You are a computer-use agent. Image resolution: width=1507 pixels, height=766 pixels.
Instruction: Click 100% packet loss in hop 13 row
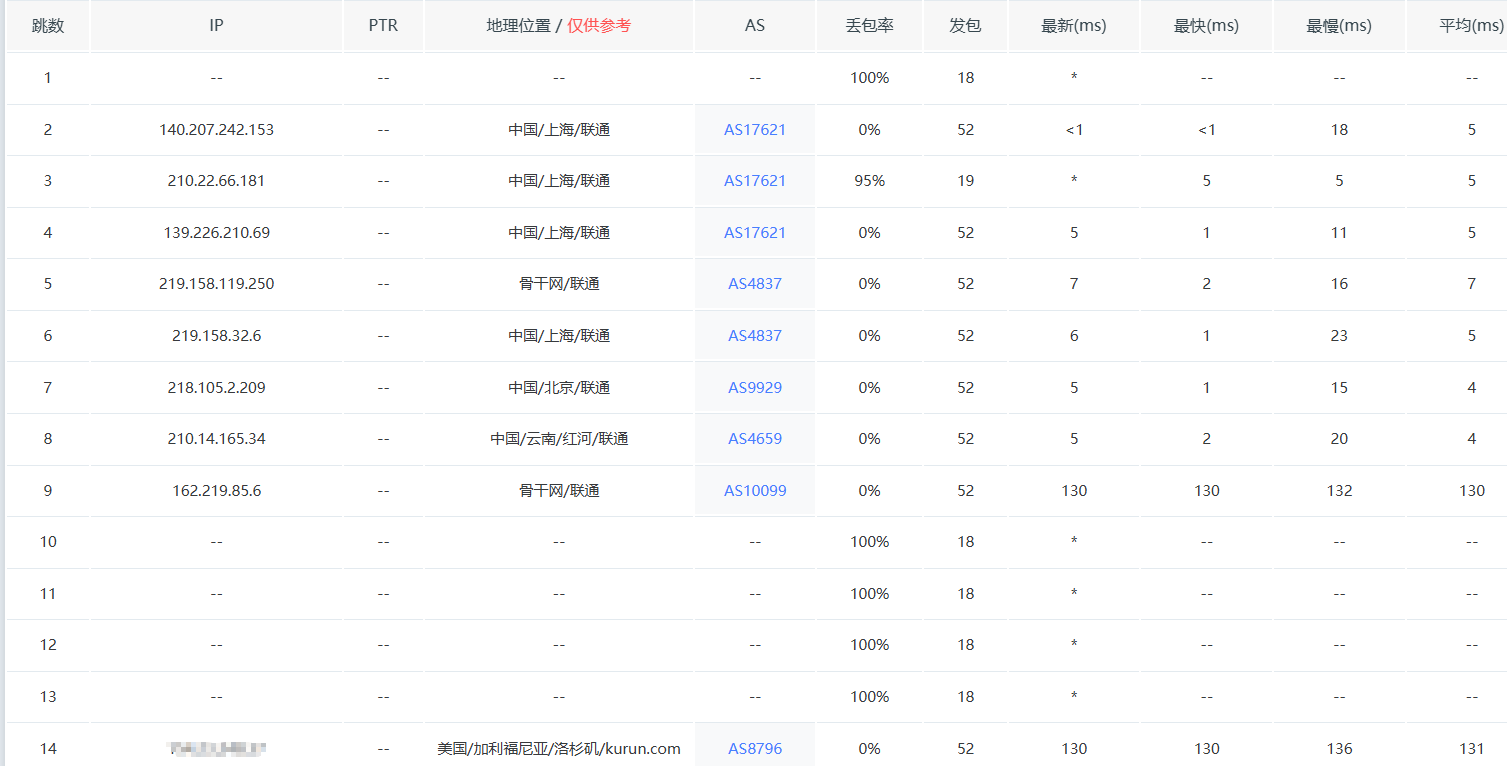click(x=869, y=697)
